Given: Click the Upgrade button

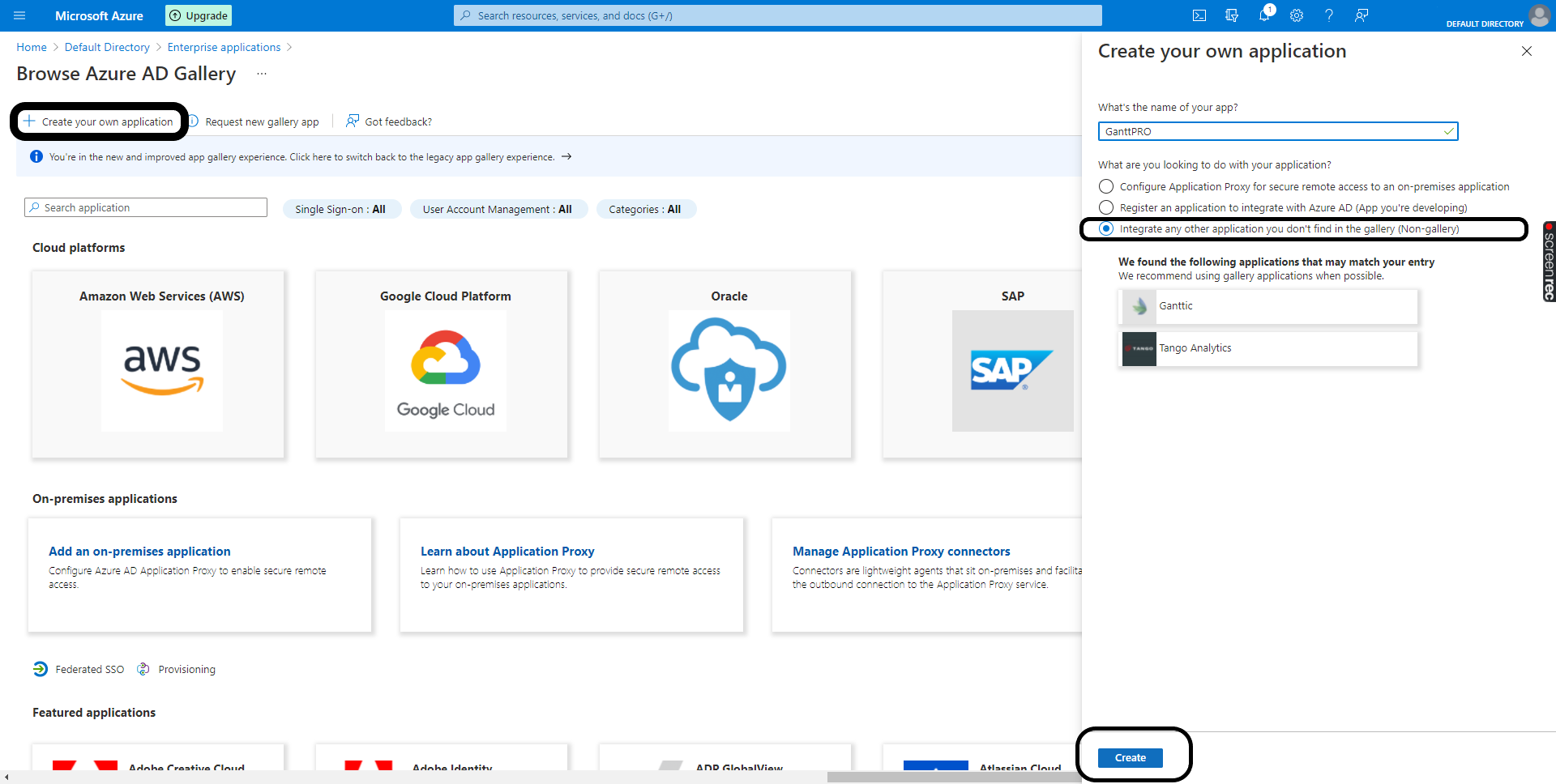Looking at the screenshot, I should tap(199, 15).
